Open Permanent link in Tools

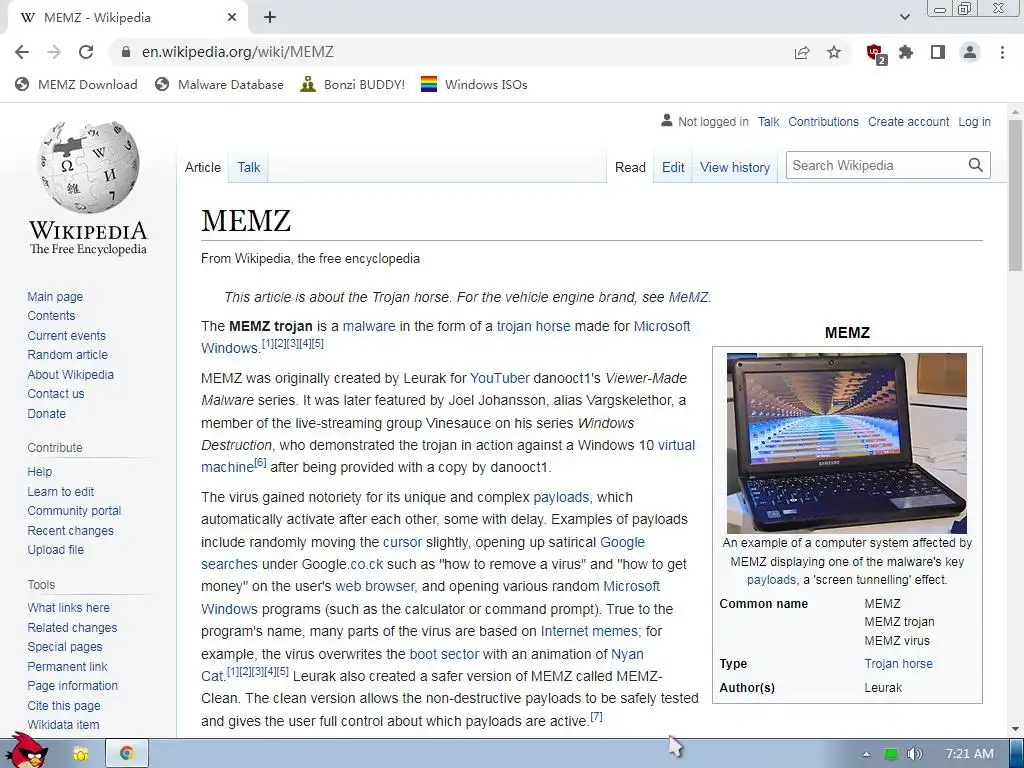click(67, 666)
